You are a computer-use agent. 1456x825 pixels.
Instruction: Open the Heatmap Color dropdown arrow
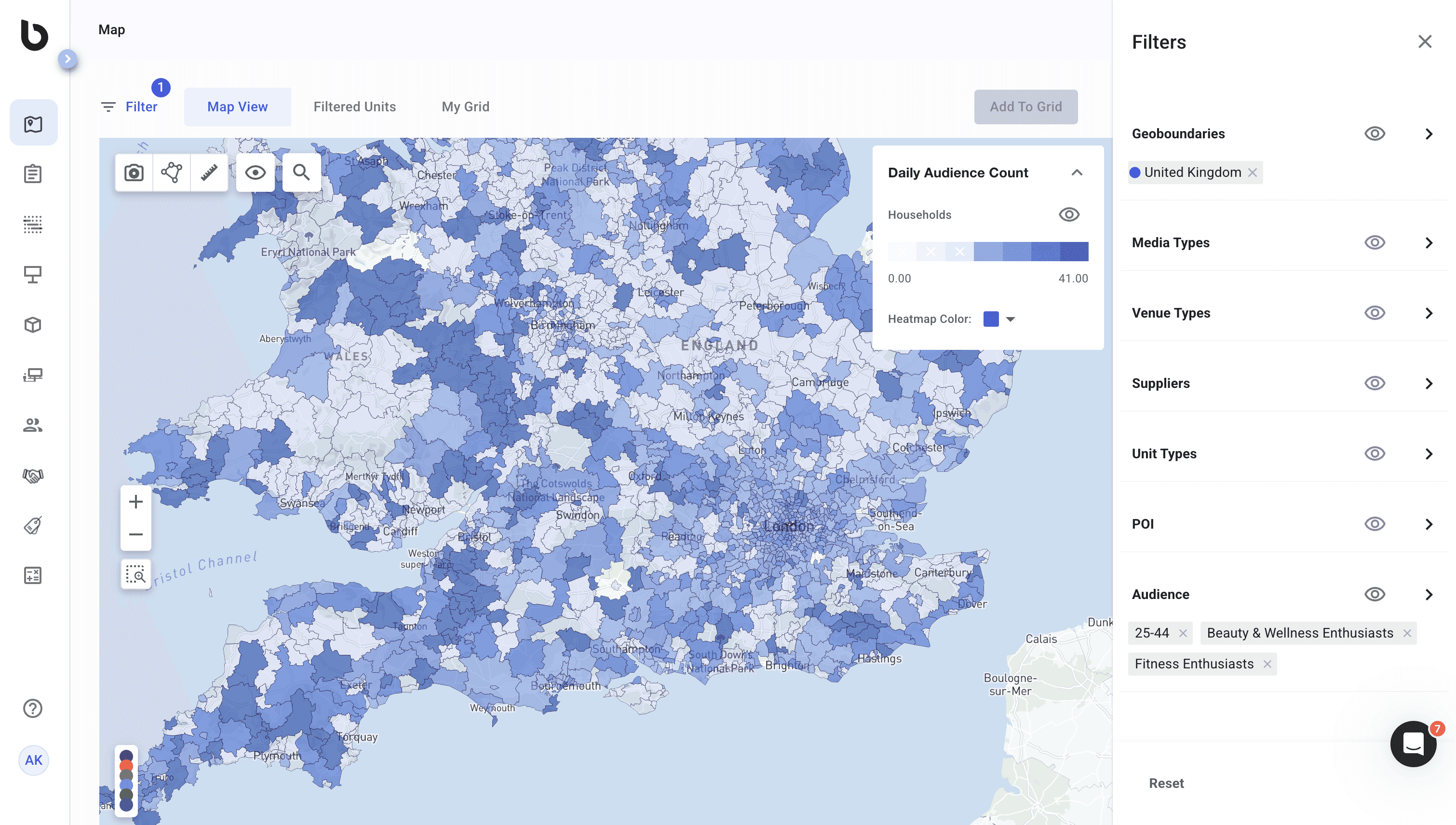1011,319
